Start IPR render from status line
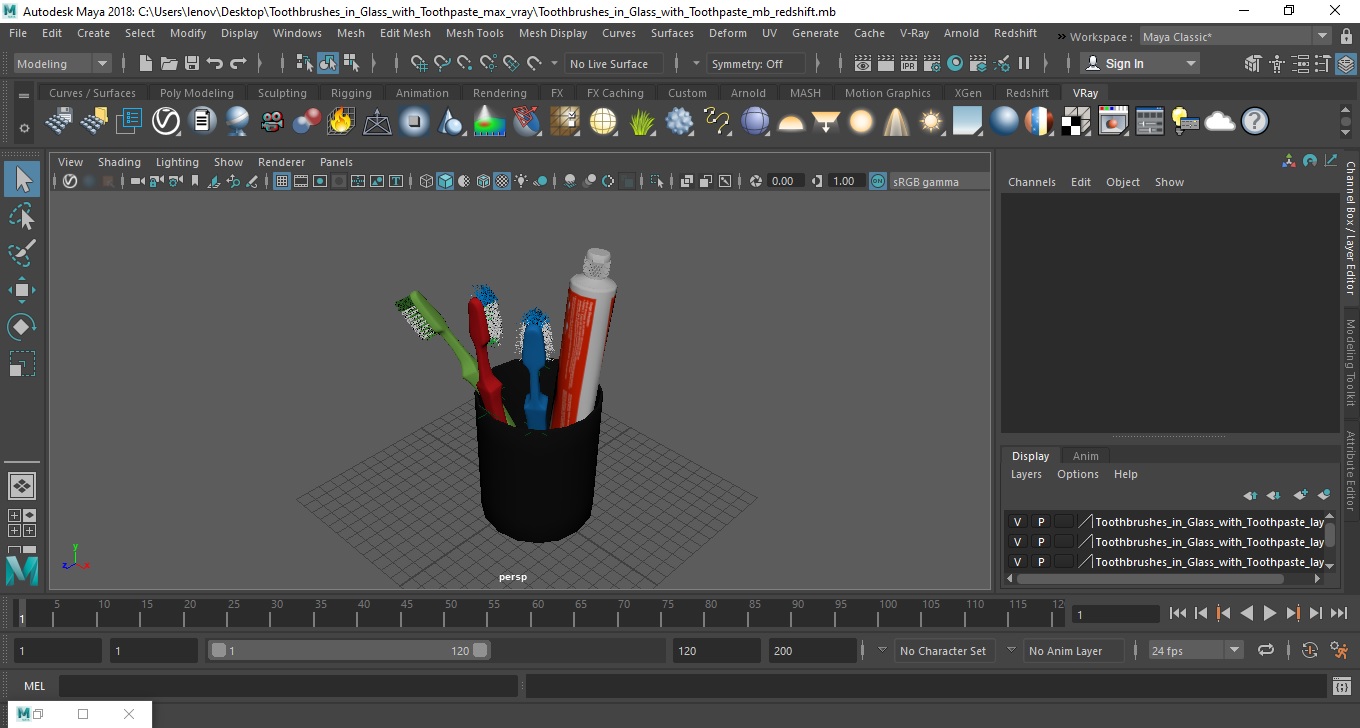Viewport: 1360px width, 728px height. point(908,63)
